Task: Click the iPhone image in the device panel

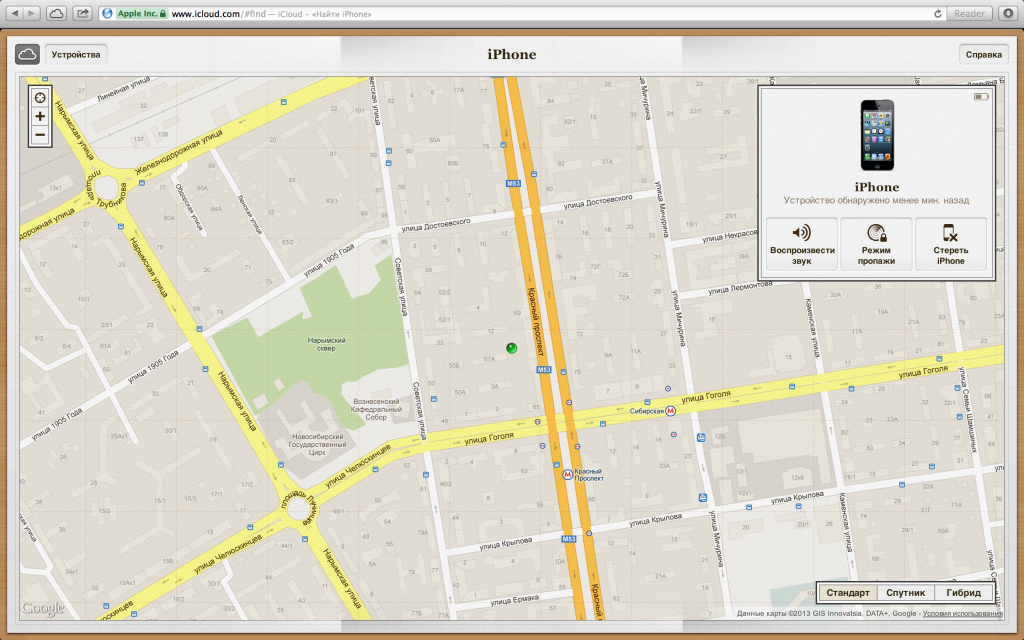Action: 876,135
